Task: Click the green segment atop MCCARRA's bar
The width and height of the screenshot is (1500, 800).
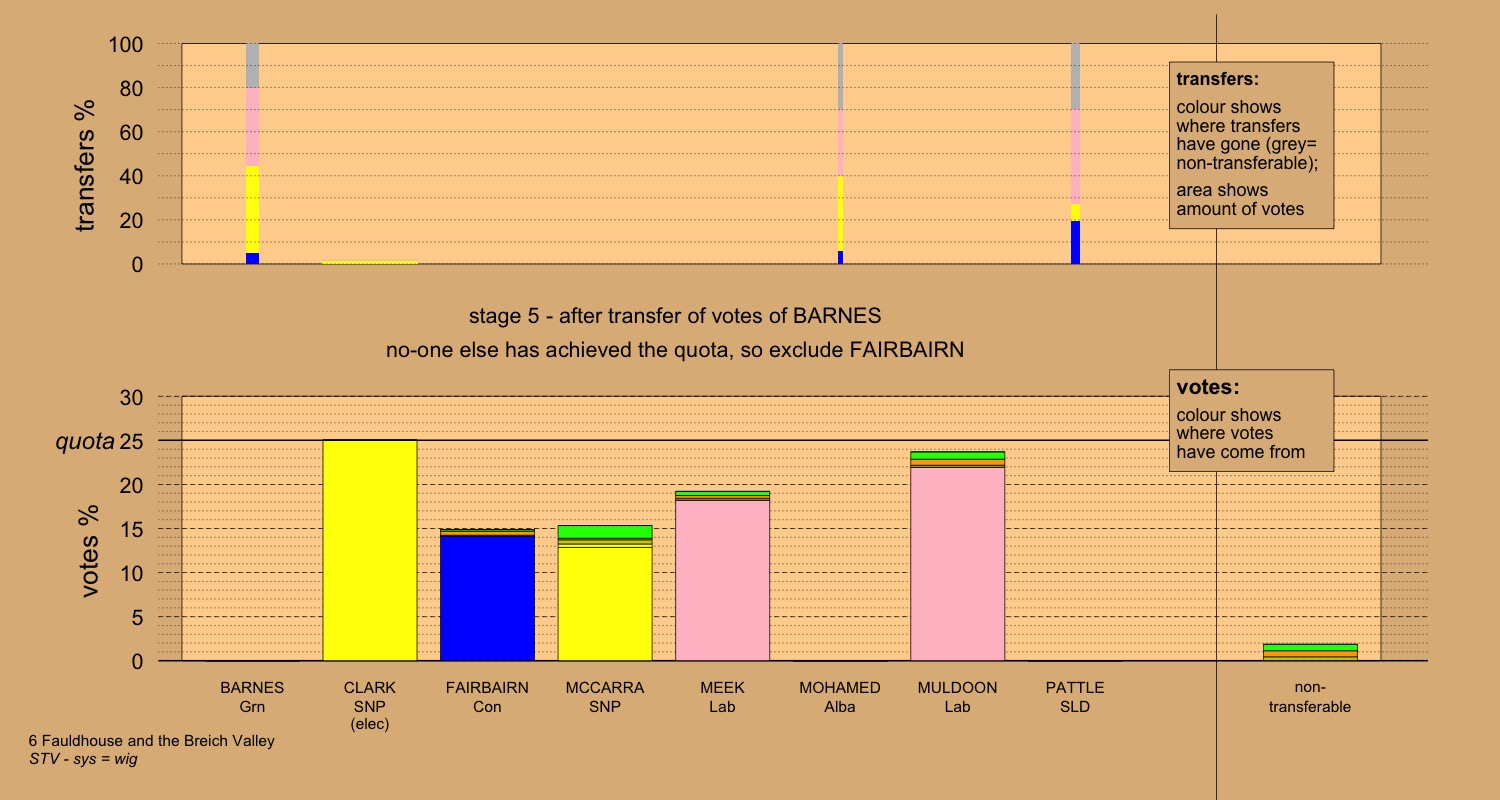Action: pyautogui.click(x=605, y=532)
